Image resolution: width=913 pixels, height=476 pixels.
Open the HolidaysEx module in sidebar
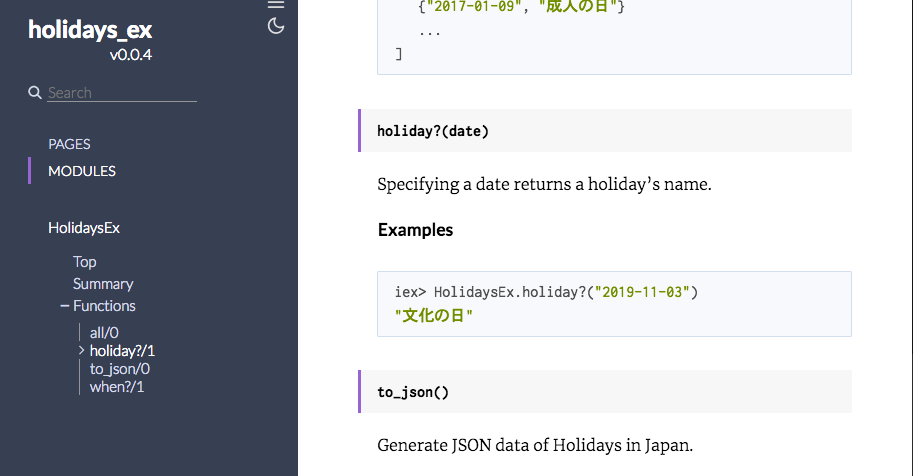tap(84, 228)
